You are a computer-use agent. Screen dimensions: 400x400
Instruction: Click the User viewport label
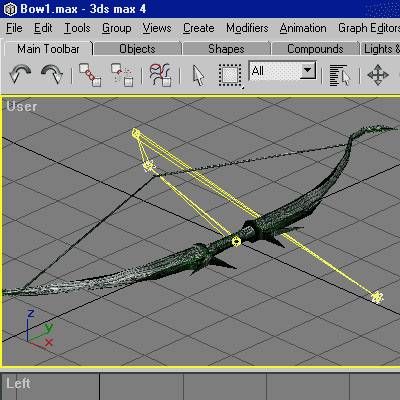pyautogui.click(x=22, y=106)
